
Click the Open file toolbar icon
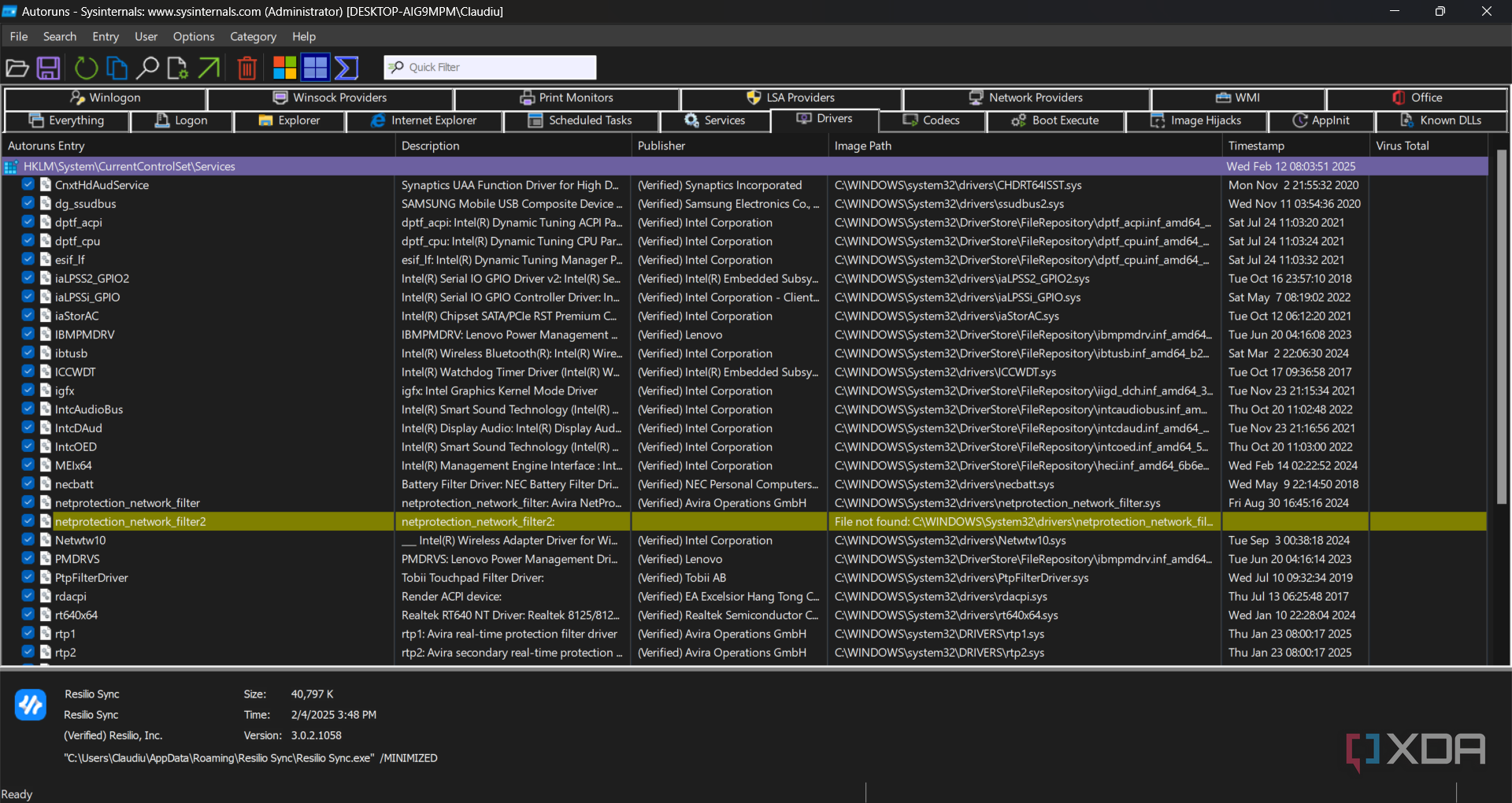[17, 68]
